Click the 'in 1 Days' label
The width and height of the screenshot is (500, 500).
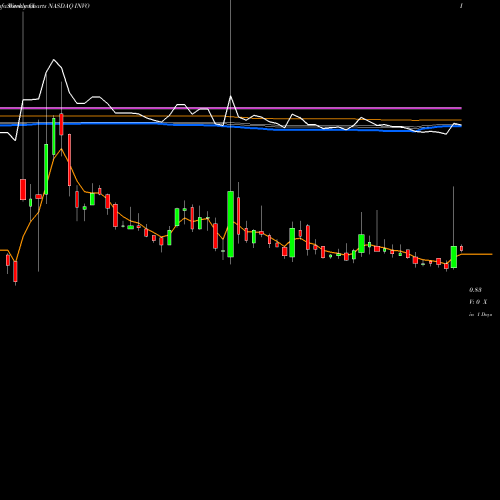(x=480, y=314)
